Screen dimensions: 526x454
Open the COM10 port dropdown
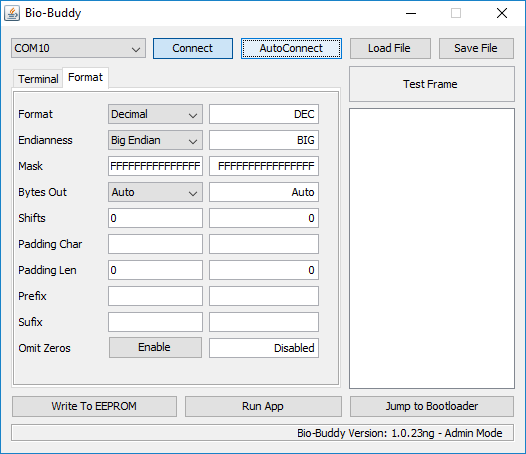[x=78, y=48]
